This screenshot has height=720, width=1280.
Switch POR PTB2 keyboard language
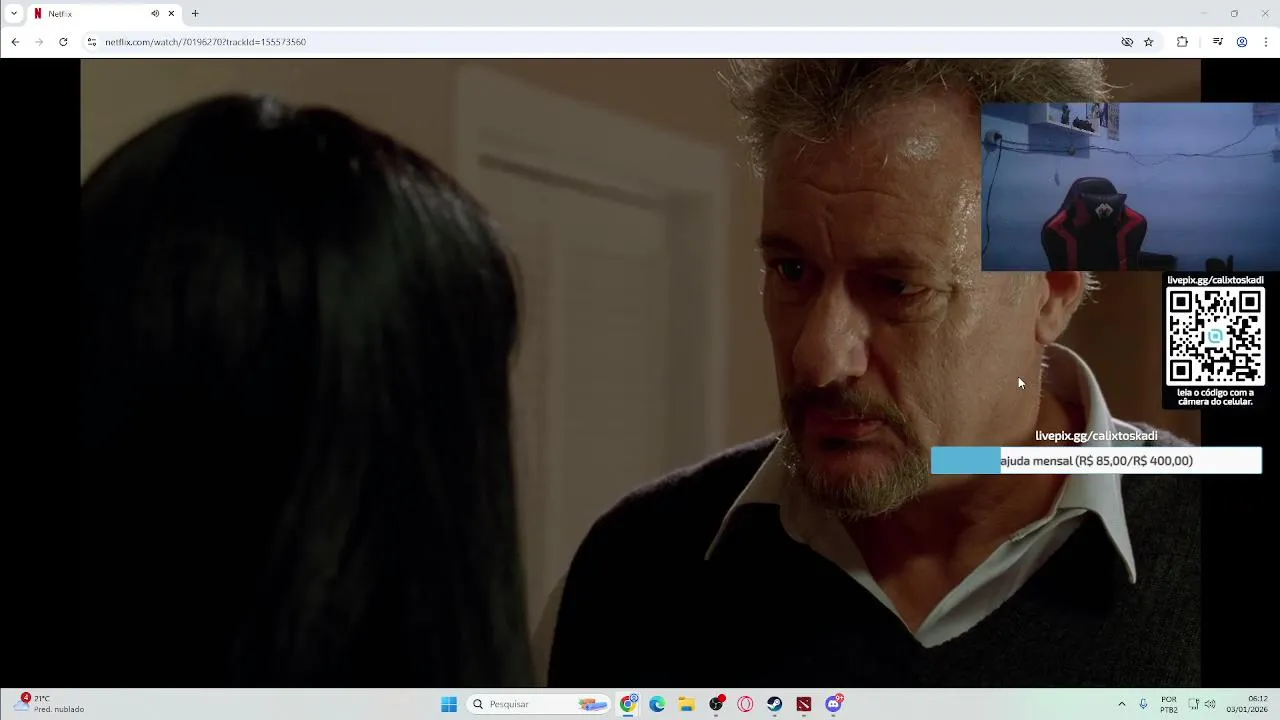[1169, 704]
